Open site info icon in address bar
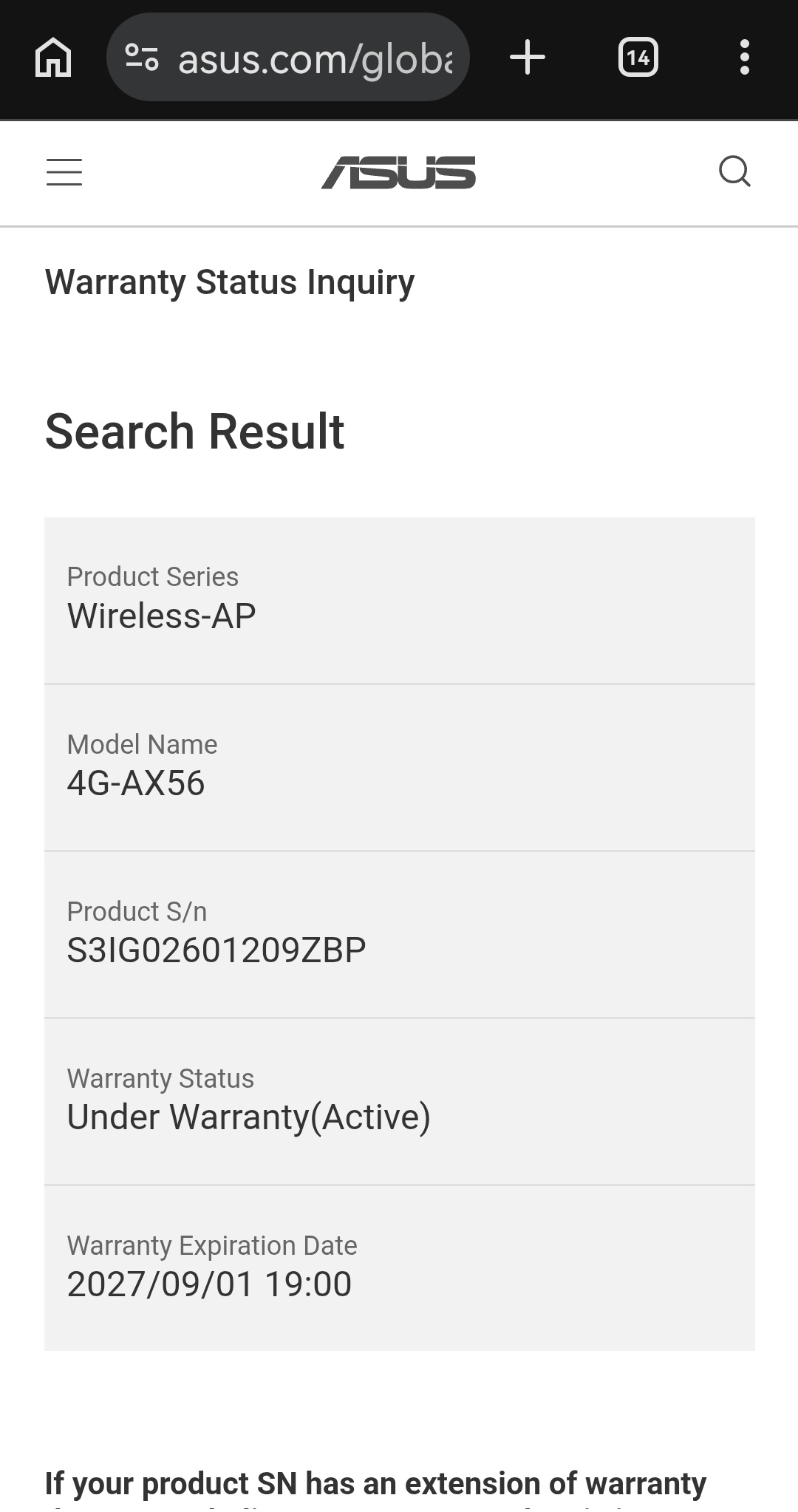The height and width of the screenshot is (1512, 798). click(x=142, y=58)
